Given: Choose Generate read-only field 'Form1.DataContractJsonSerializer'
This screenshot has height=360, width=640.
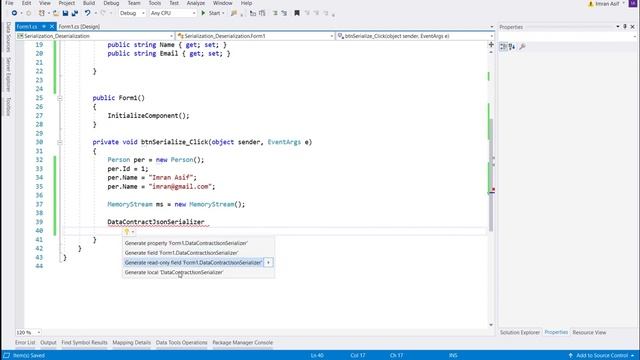Looking at the screenshot, I should pyautogui.click(x=193, y=262).
